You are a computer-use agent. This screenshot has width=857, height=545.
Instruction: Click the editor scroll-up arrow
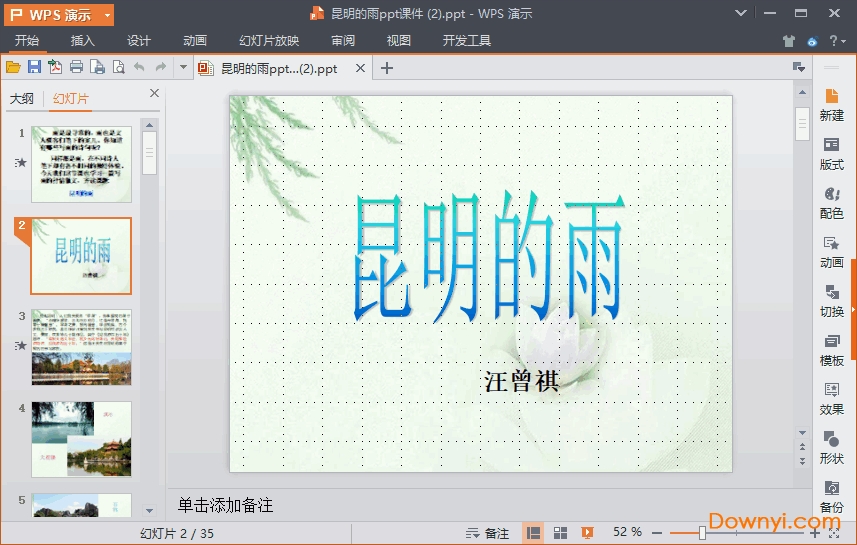tap(802, 92)
